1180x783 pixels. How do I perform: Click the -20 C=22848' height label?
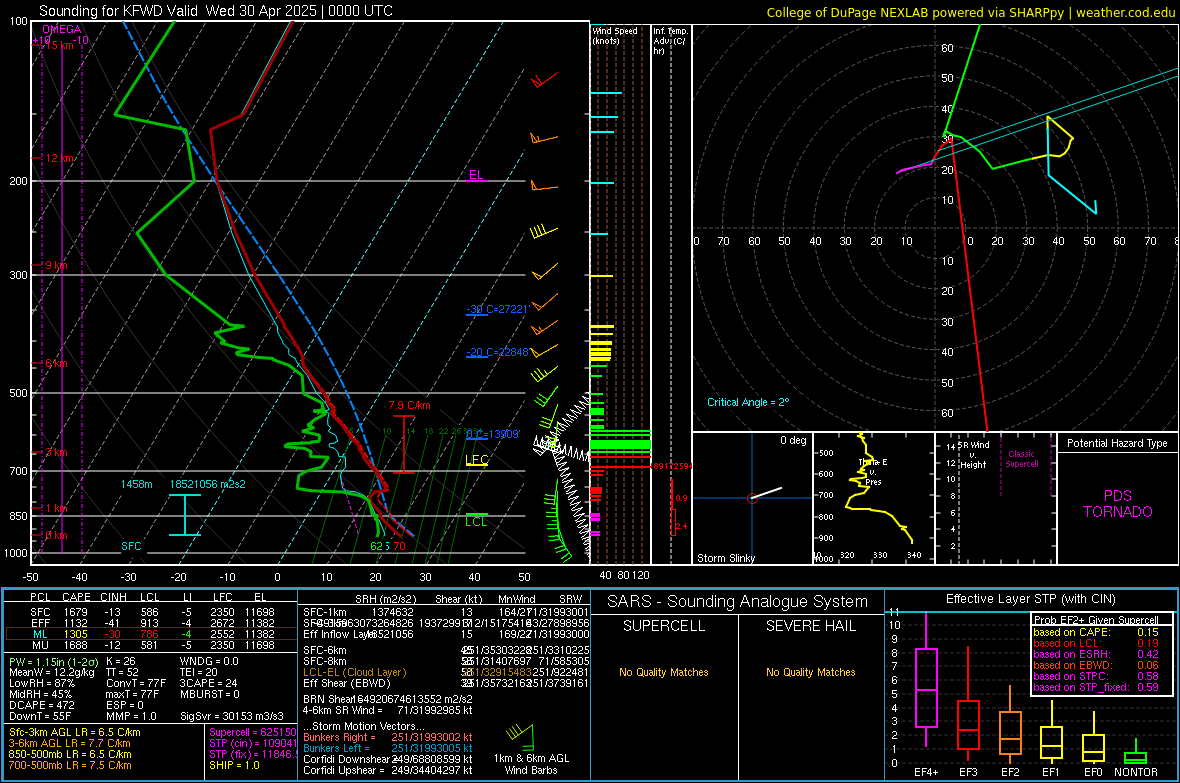tap(497, 352)
